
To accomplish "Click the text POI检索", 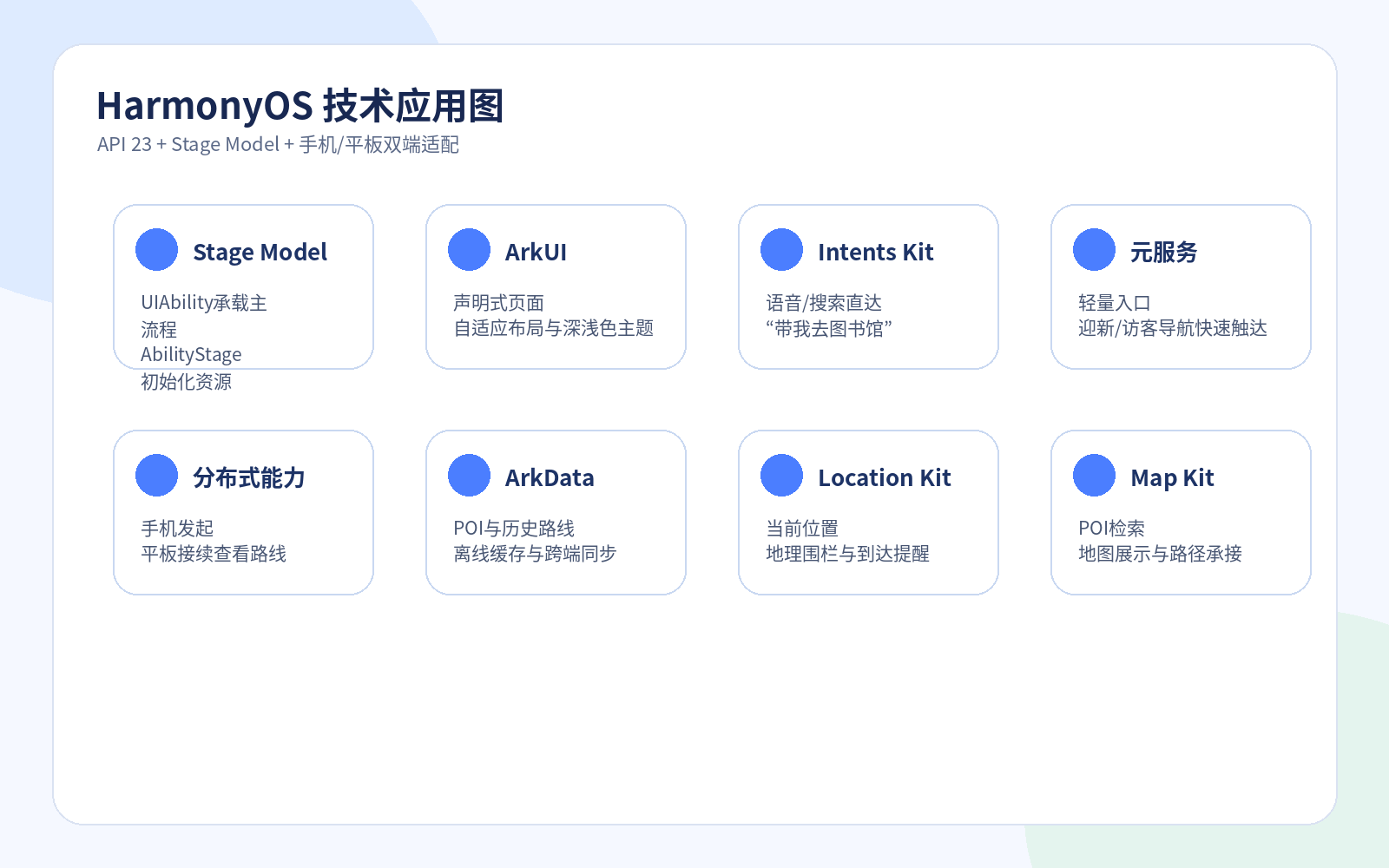I will coord(1111,529).
